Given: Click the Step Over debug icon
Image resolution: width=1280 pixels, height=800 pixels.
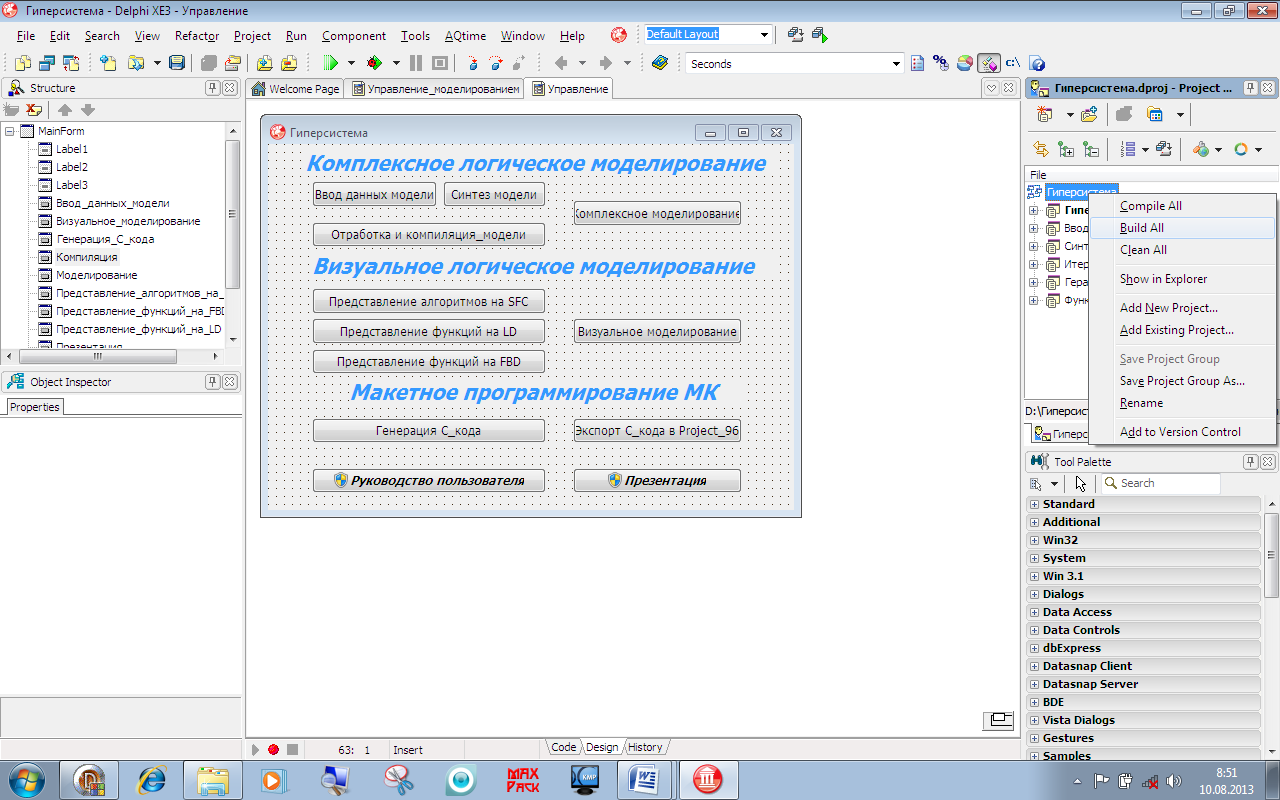Looking at the screenshot, I should 496,63.
